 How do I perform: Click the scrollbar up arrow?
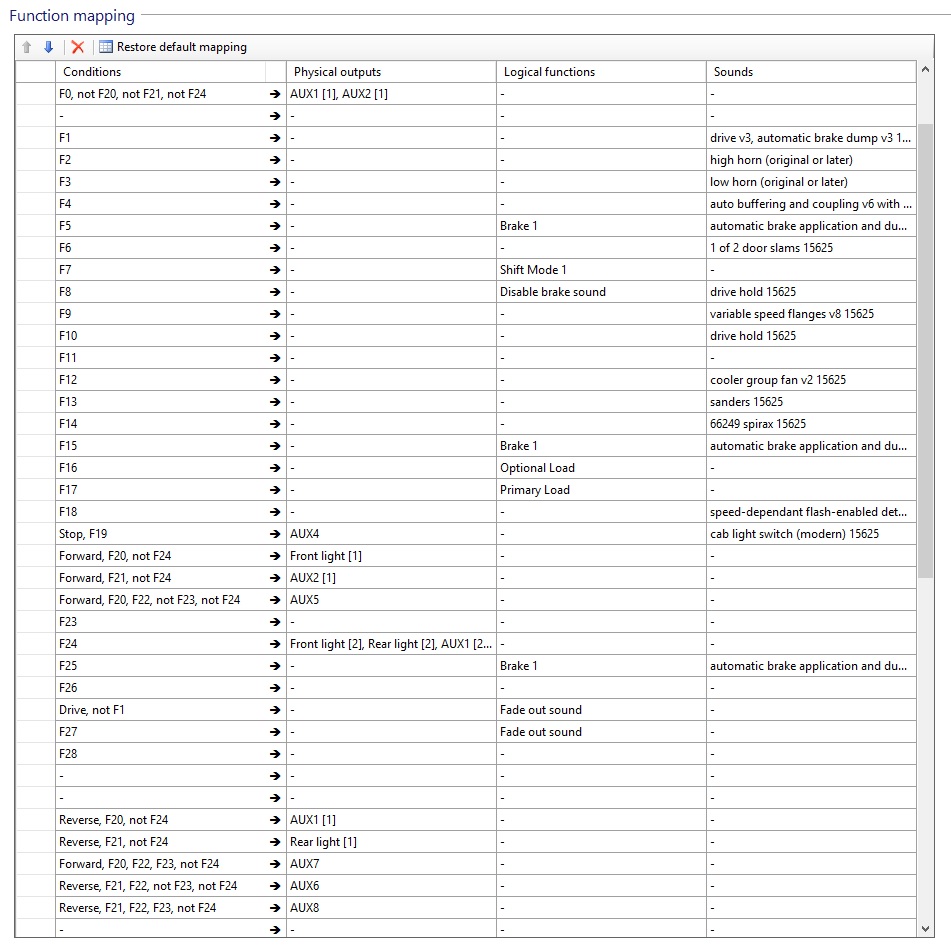(x=925, y=71)
